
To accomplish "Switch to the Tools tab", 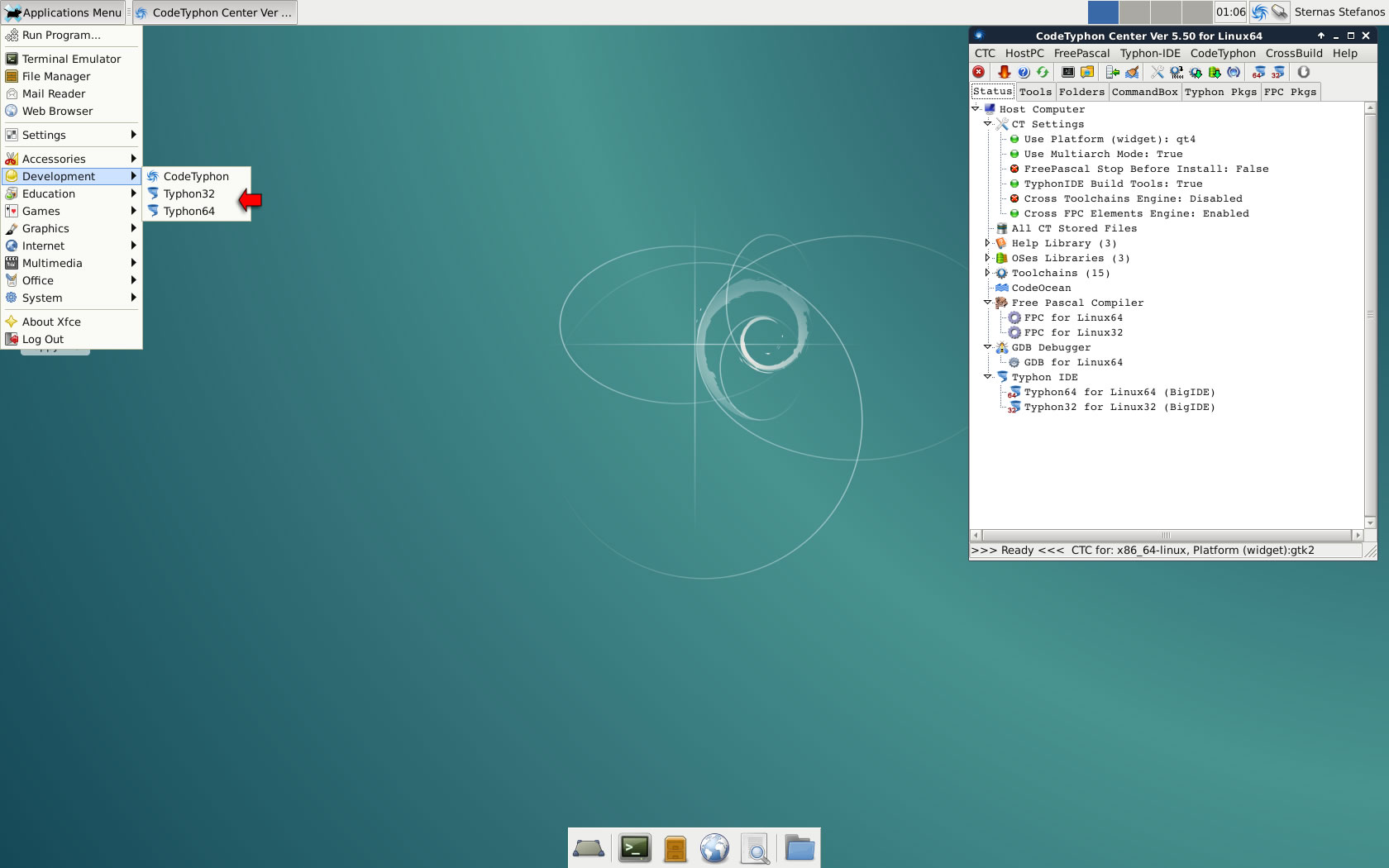I will [x=1035, y=92].
